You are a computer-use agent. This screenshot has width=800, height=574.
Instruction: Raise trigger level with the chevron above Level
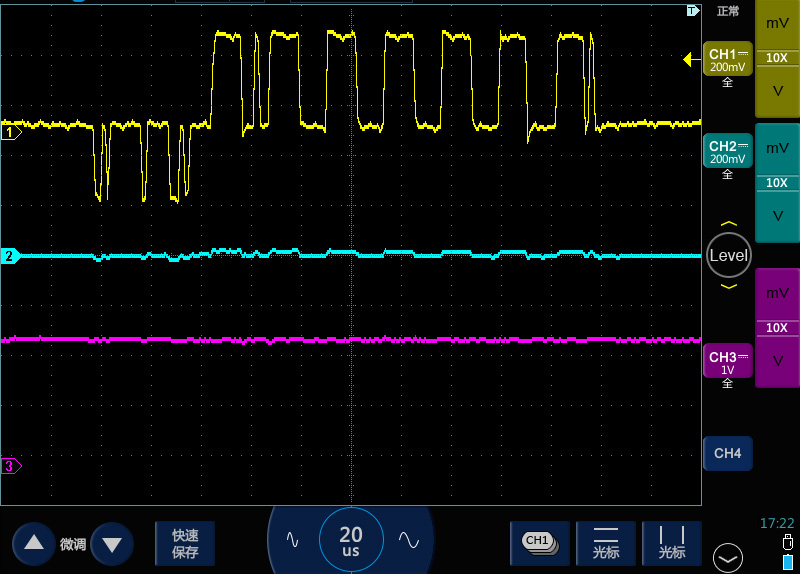tap(729, 223)
